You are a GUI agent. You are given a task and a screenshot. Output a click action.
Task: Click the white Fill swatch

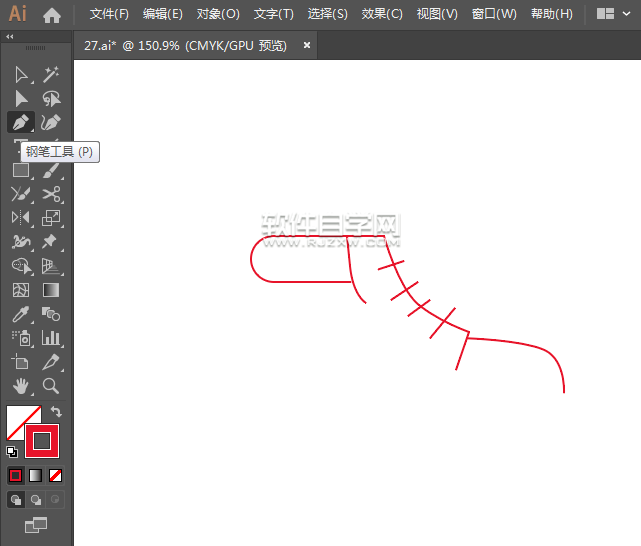click(x=16, y=416)
